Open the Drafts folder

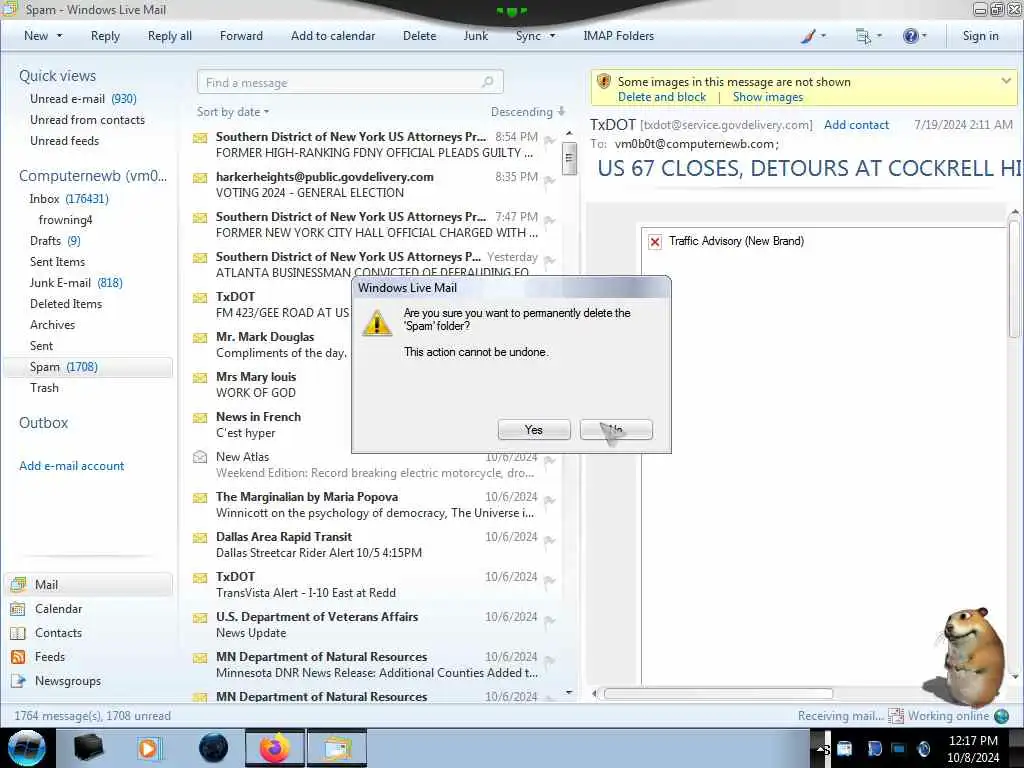click(x=56, y=240)
